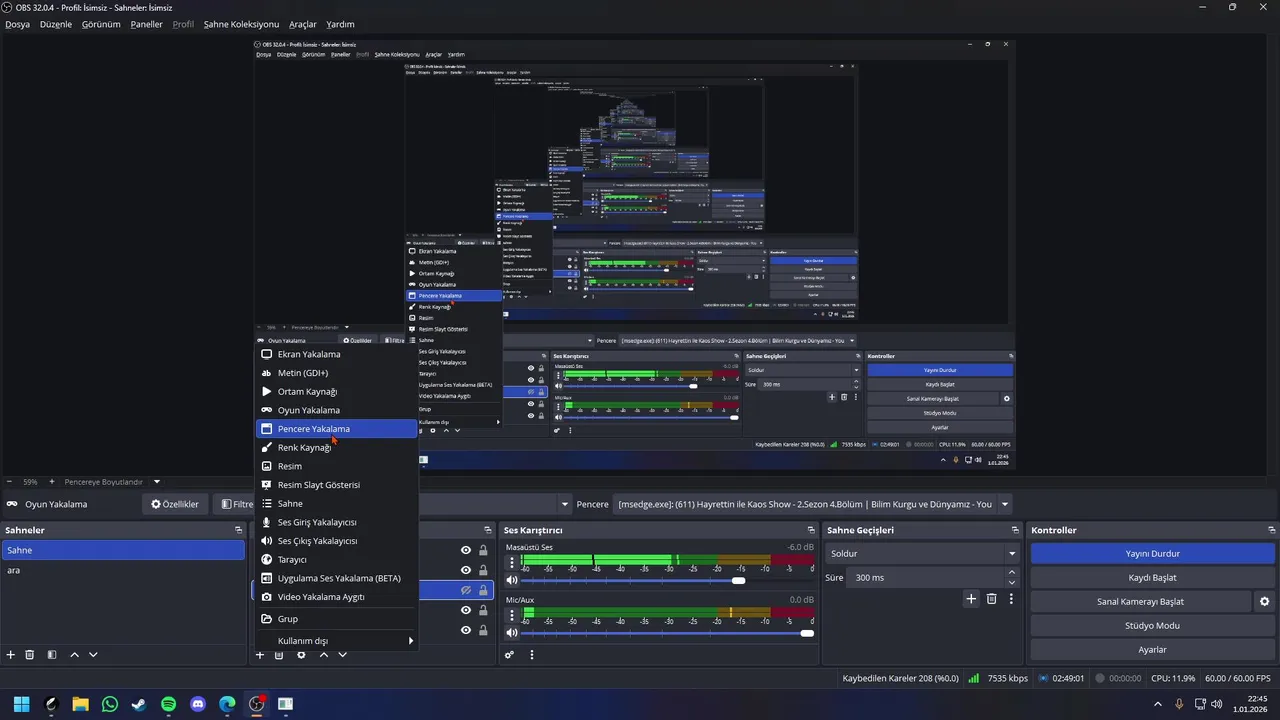
Task: Open Steam from the taskbar
Action: tap(139, 704)
